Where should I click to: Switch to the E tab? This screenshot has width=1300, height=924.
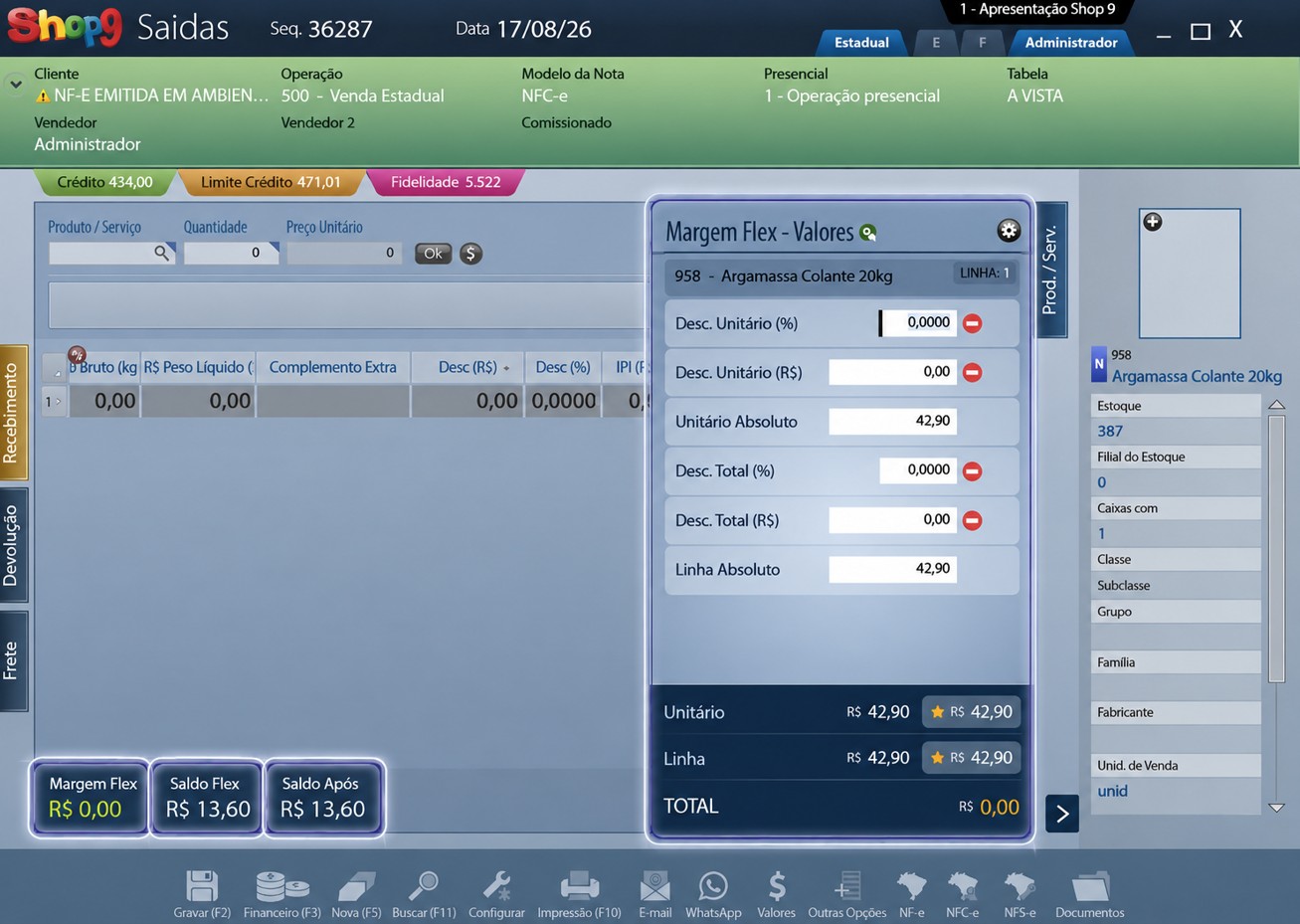tap(936, 43)
